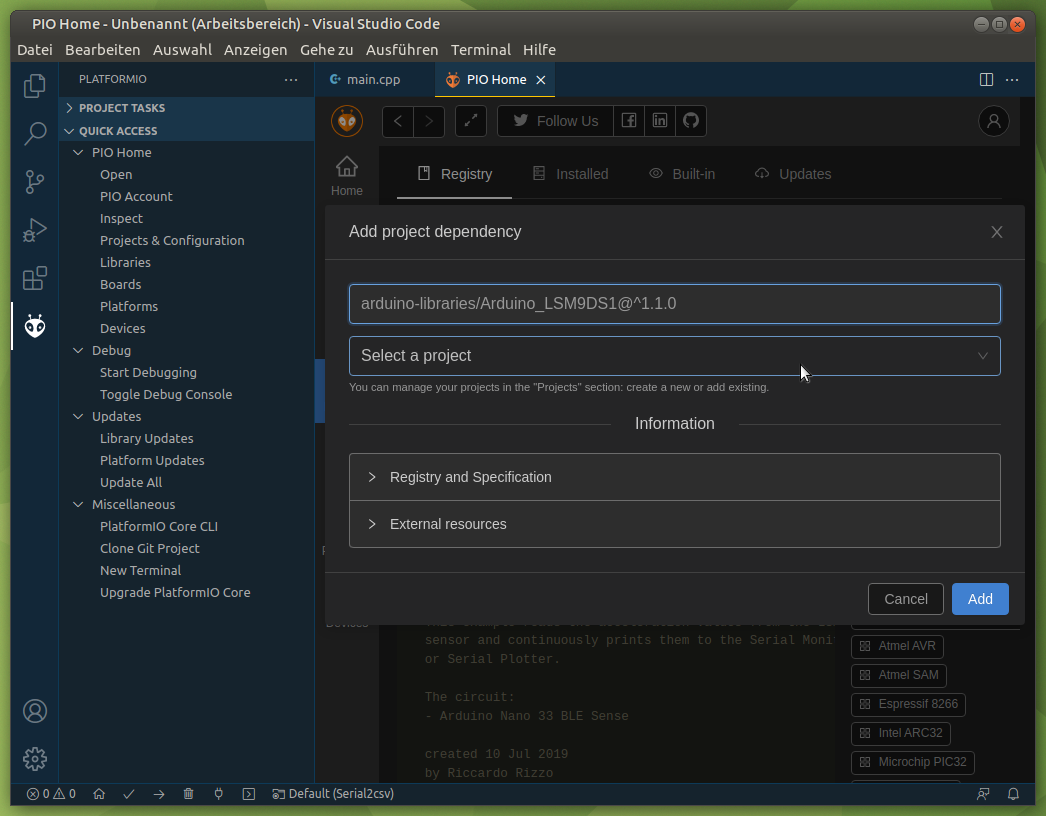This screenshot has height=816, width=1046.
Task: Expand Registry and Specification section
Action: 674,477
